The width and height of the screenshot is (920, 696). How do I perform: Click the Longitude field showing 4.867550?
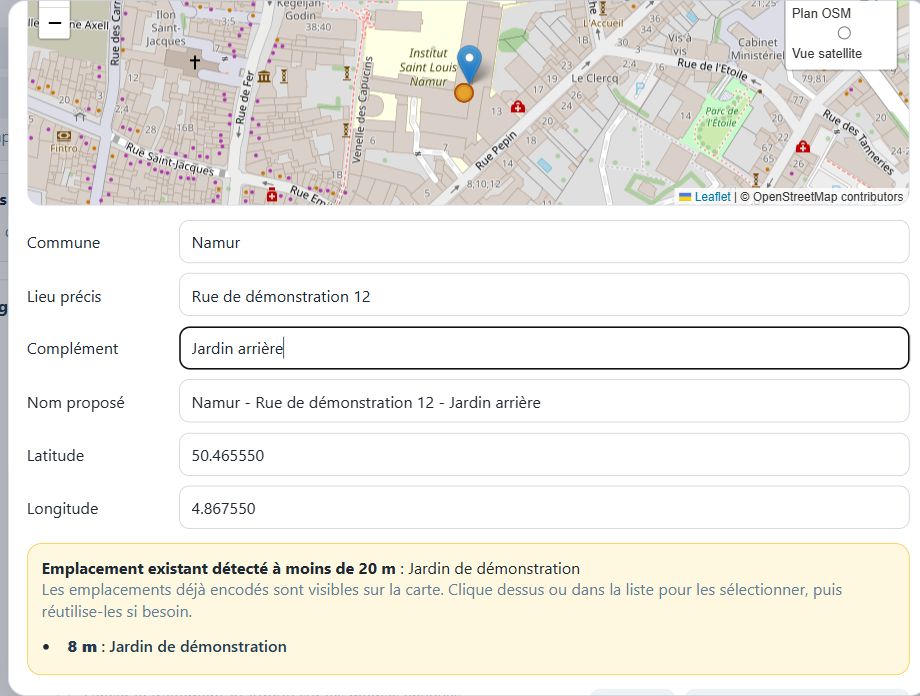[x=544, y=508]
